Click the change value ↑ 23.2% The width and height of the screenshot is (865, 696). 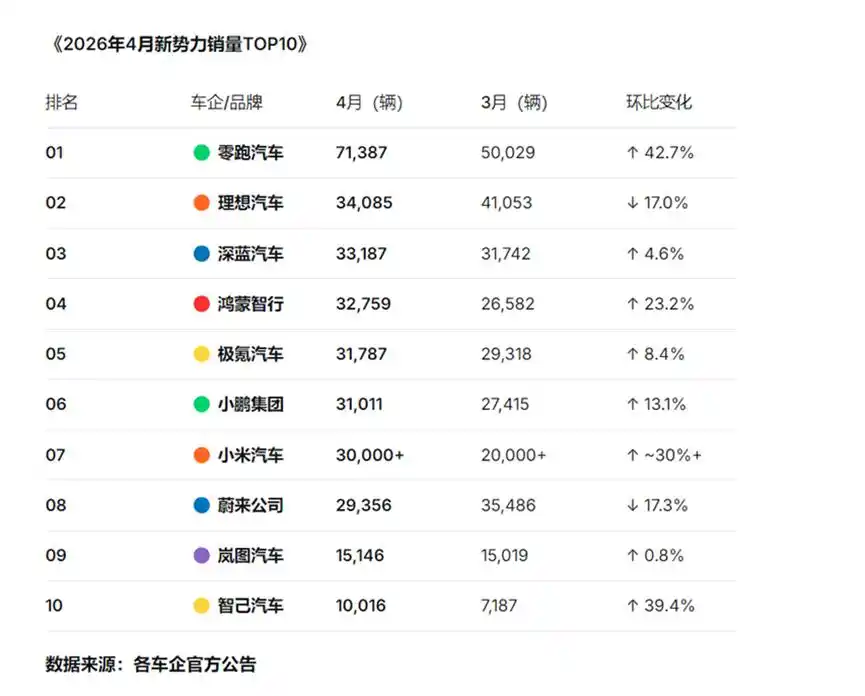[660, 303]
